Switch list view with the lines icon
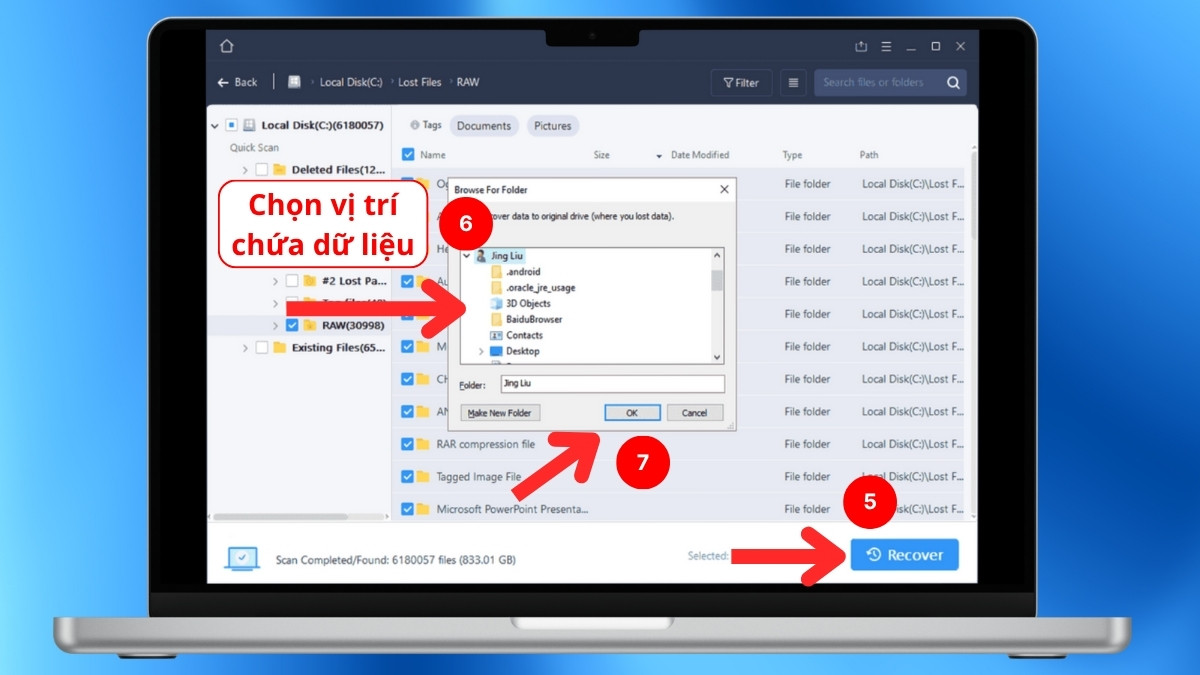 point(793,82)
